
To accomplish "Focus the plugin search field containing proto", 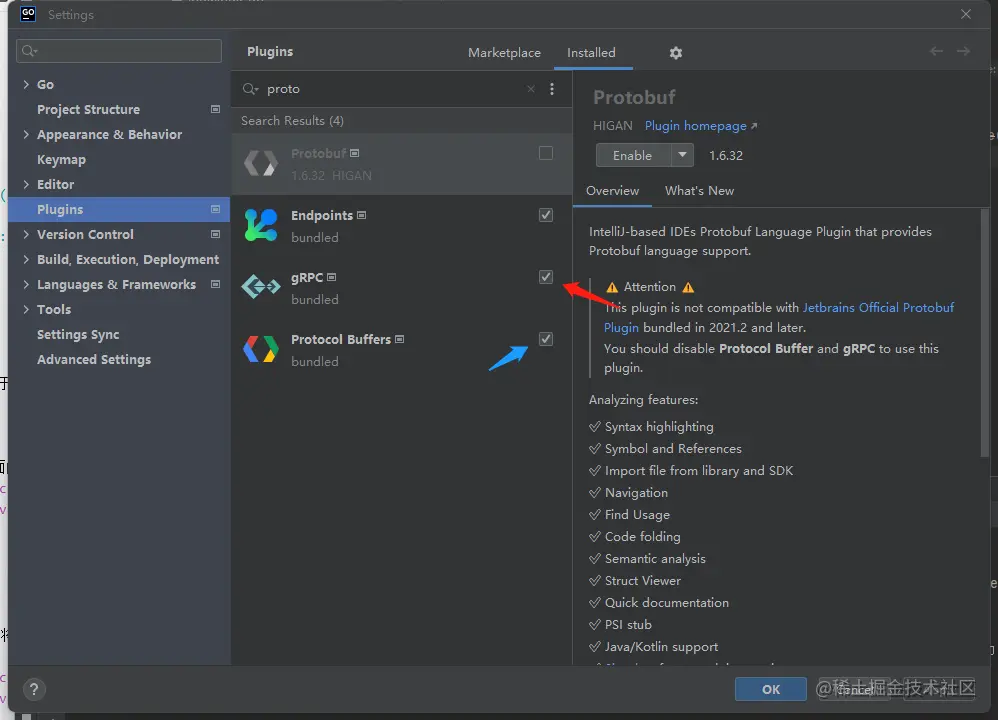I will click(x=395, y=89).
